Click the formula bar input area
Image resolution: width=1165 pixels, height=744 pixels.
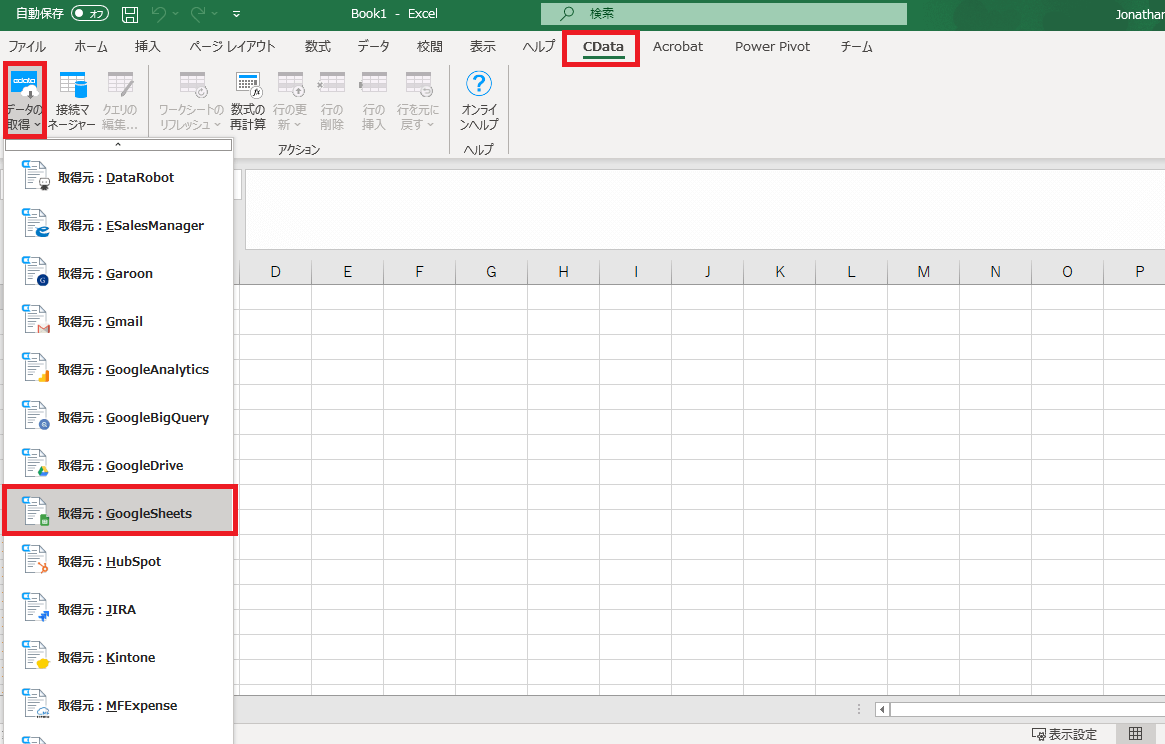[705, 210]
